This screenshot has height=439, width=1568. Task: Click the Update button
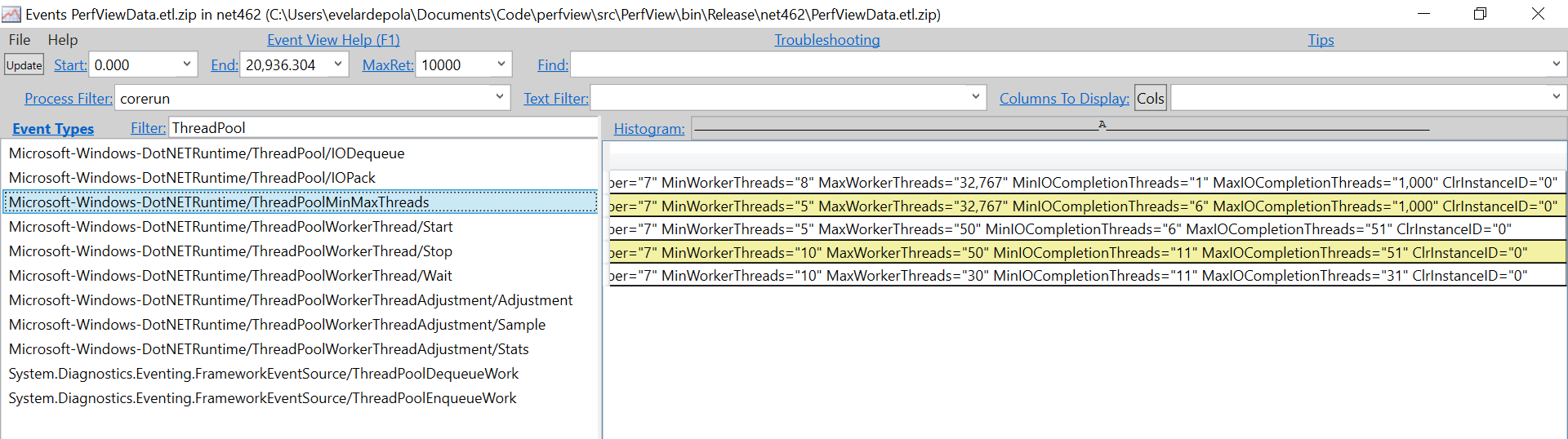(x=24, y=65)
